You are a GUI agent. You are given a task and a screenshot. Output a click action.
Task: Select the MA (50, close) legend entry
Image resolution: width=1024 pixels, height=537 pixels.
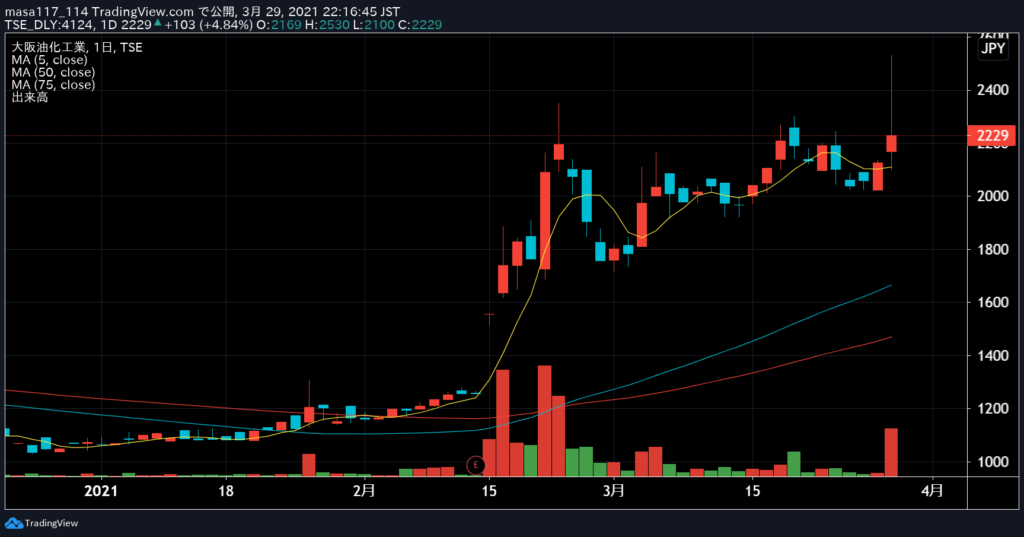coord(53,72)
